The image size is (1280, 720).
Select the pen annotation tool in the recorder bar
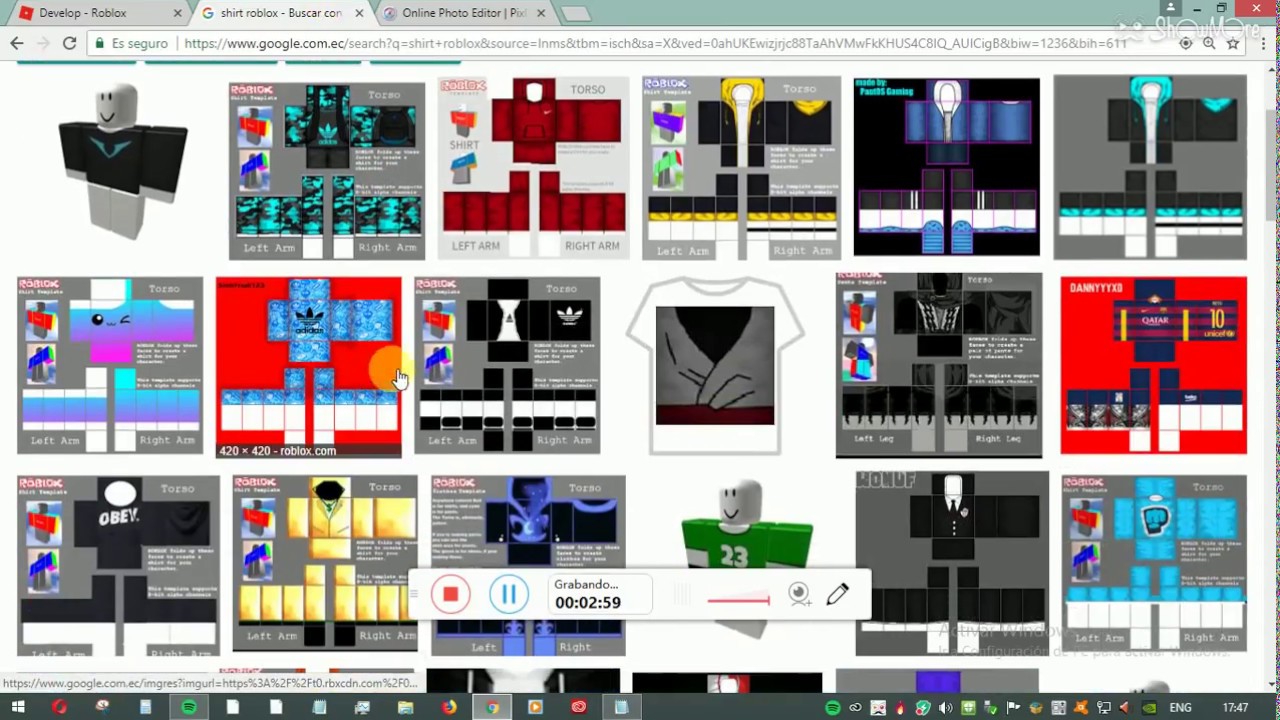[x=838, y=594]
